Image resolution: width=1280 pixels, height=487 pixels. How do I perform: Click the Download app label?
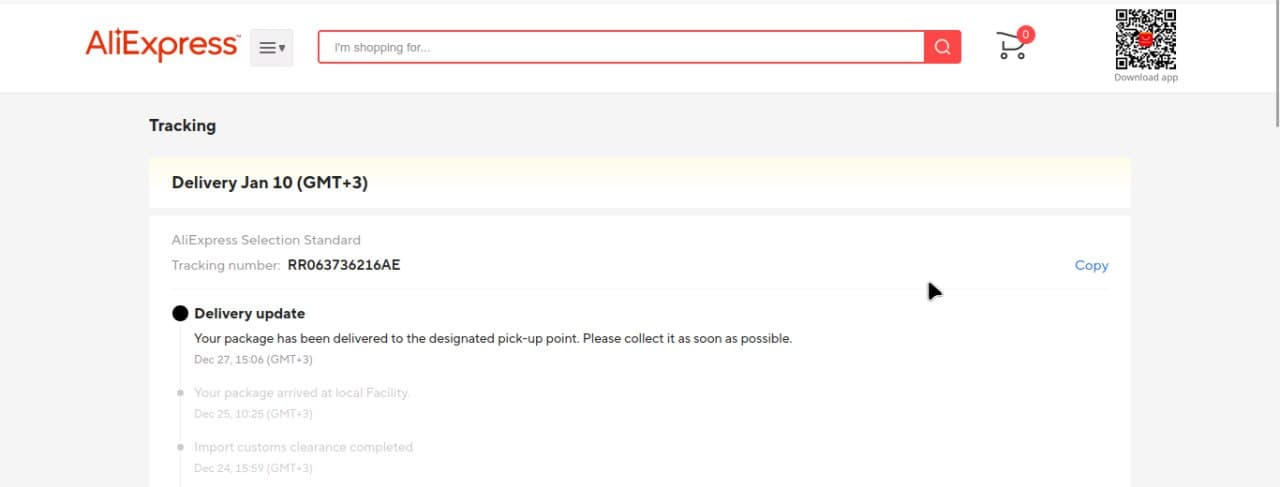[1146, 78]
